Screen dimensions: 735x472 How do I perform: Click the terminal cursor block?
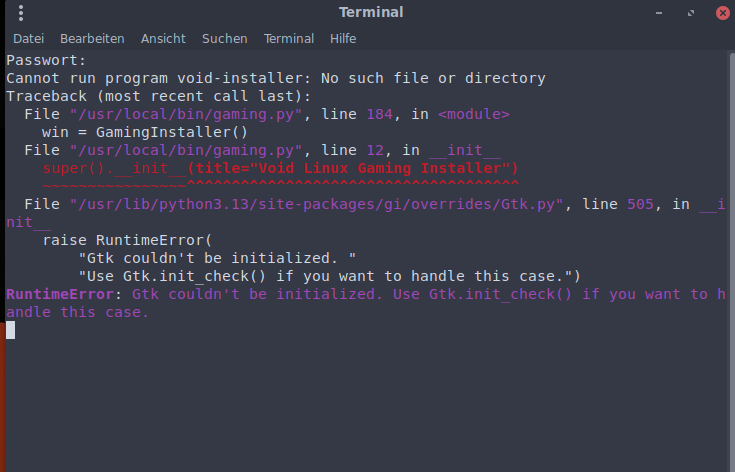tap(11, 330)
